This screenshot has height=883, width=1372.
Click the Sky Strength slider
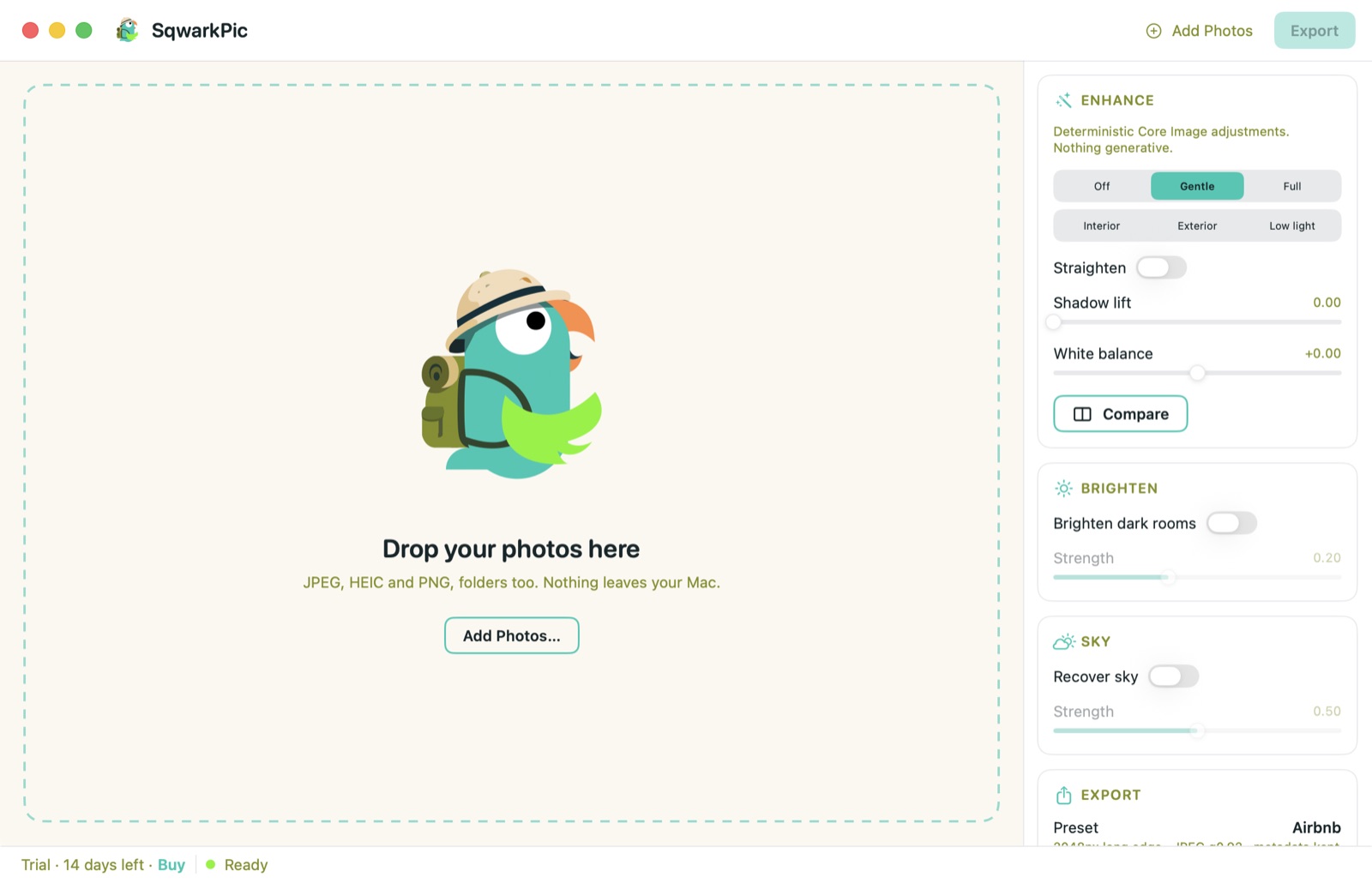click(1197, 730)
